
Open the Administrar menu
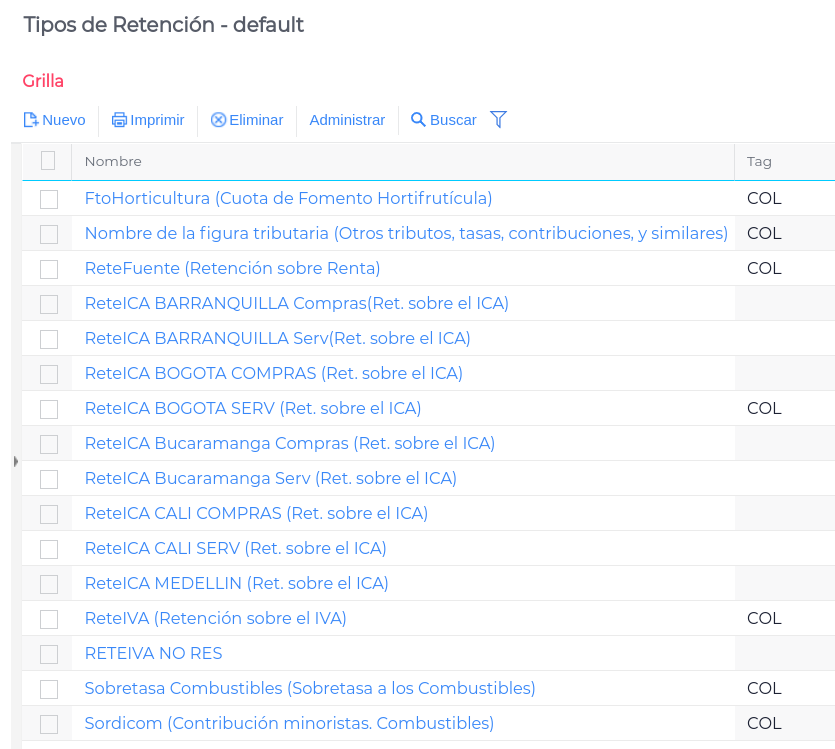[x=347, y=120]
